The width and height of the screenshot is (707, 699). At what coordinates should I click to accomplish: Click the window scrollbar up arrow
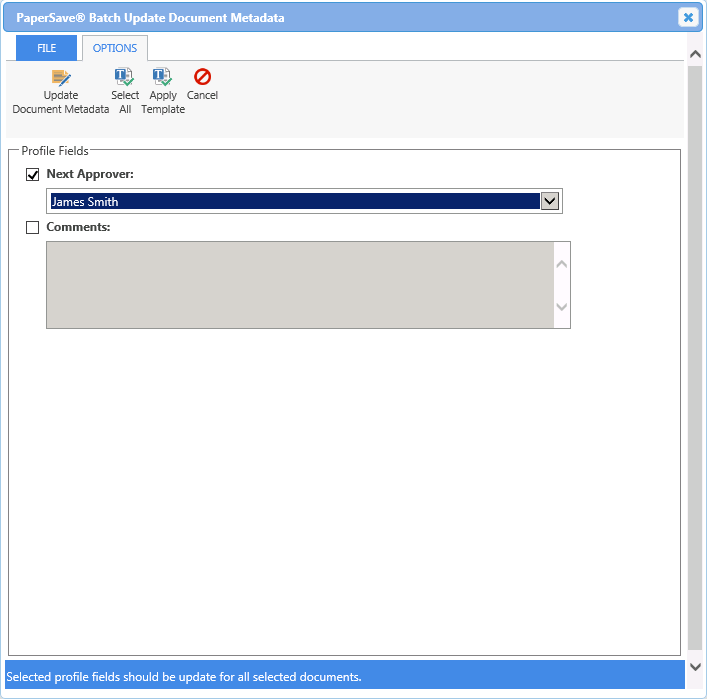(x=695, y=54)
